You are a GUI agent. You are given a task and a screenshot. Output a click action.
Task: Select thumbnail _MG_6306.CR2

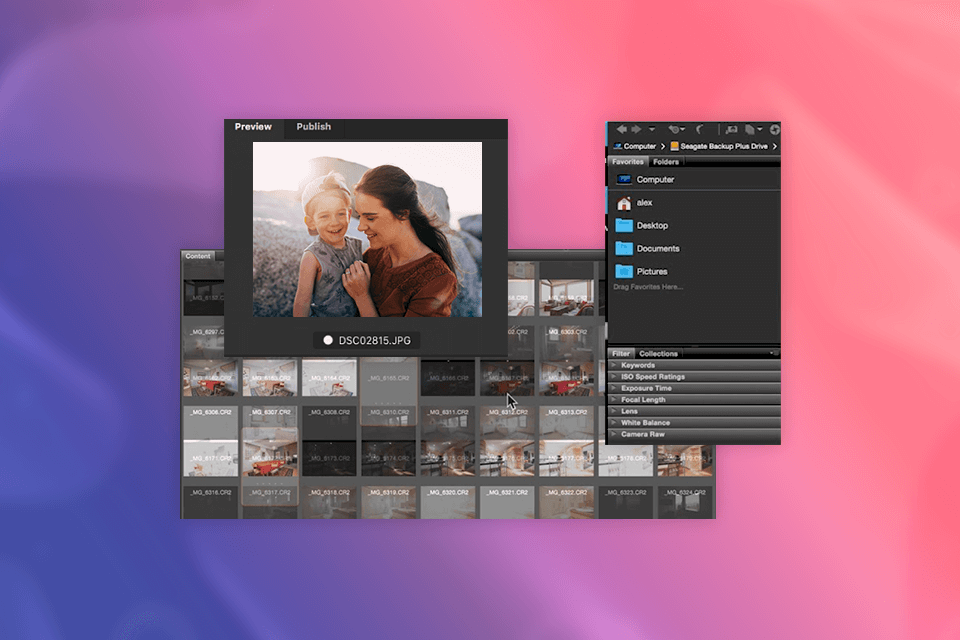[x=211, y=422]
